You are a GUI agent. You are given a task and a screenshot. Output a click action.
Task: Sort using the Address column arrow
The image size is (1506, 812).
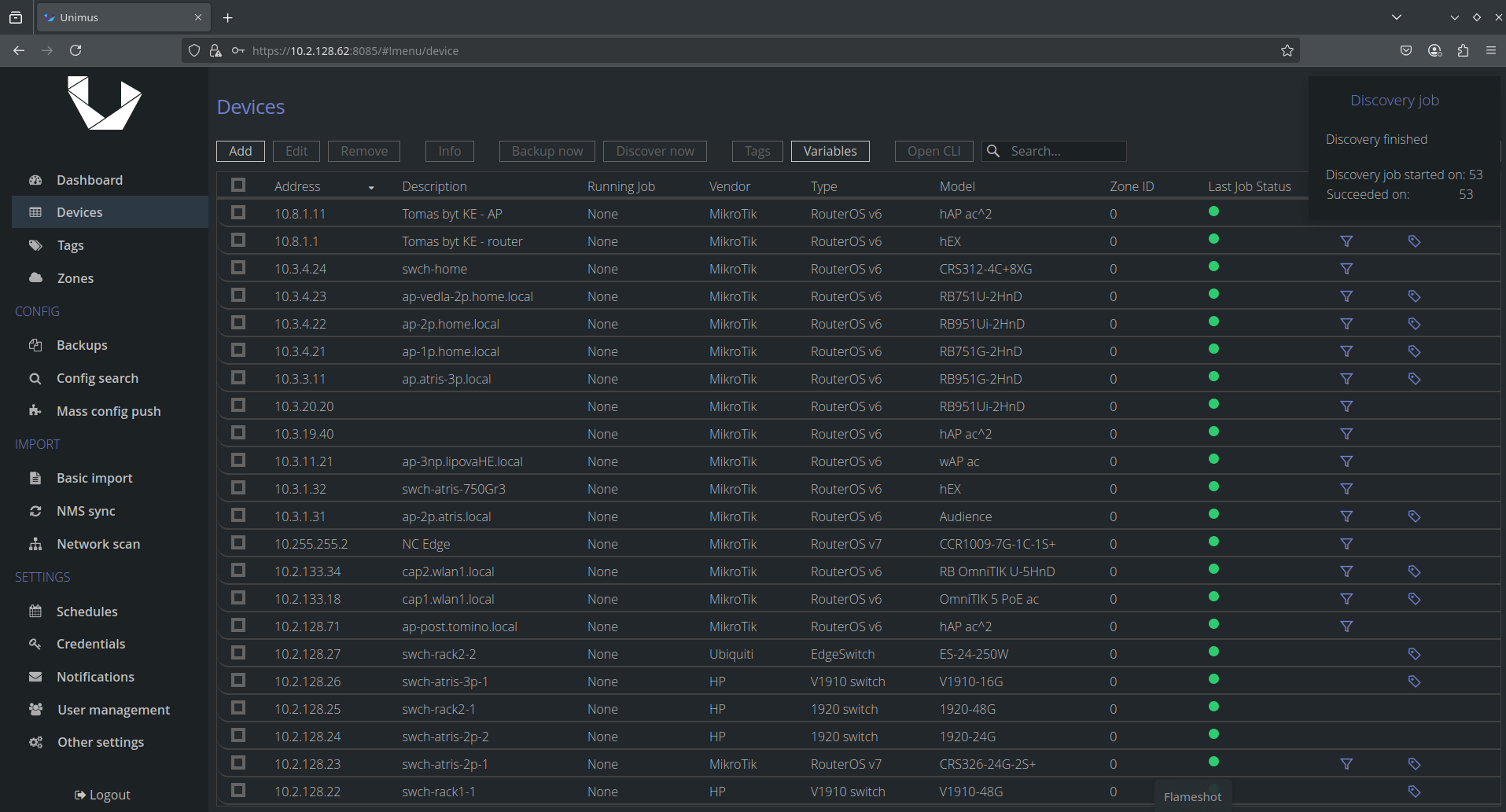pos(371,187)
